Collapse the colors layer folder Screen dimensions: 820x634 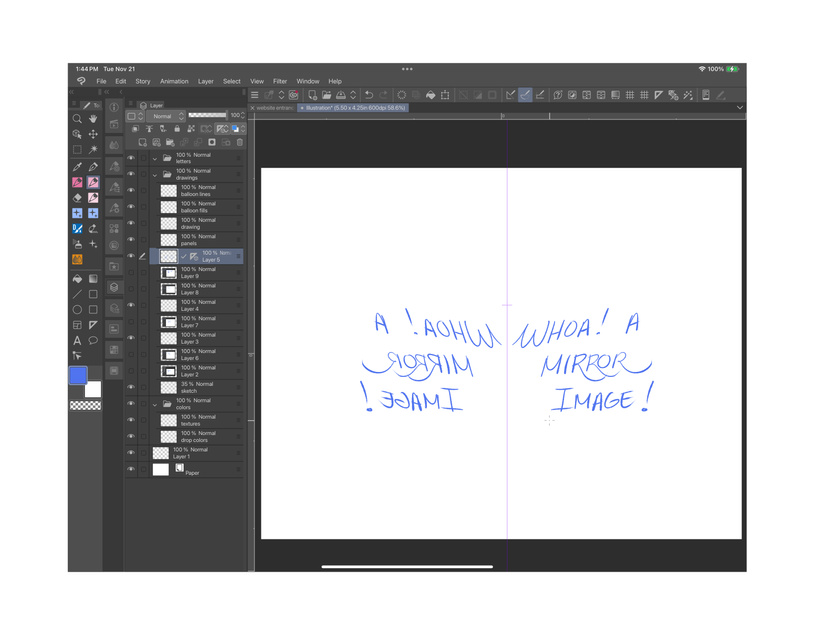155,404
